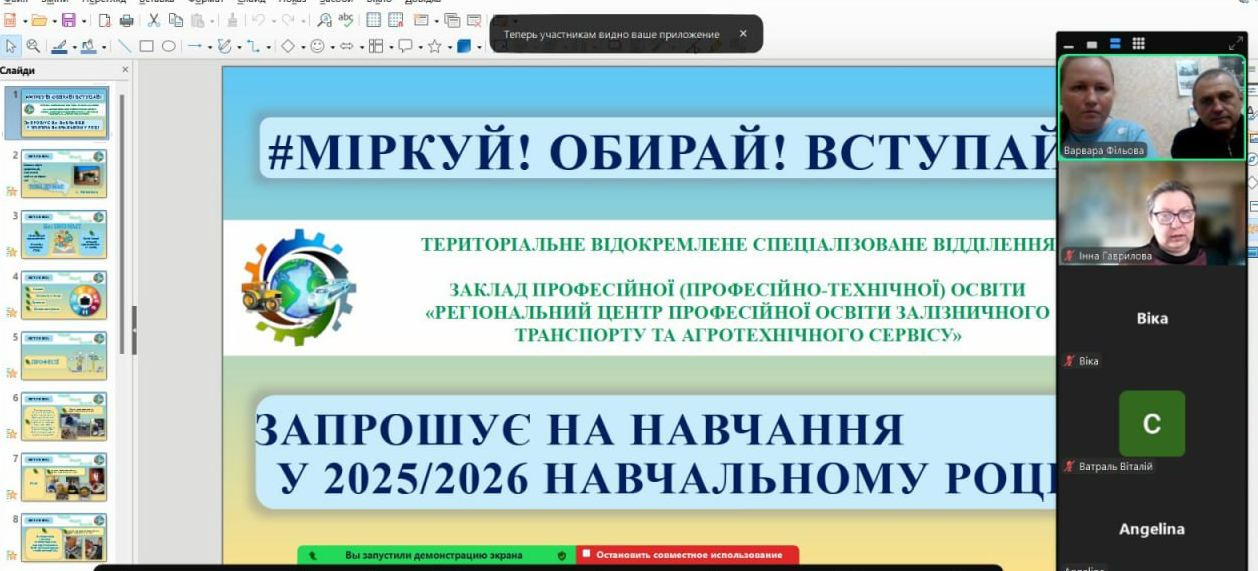Select the Connector tool
This screenshot has width=1258, height=571.
click(253, 46)
